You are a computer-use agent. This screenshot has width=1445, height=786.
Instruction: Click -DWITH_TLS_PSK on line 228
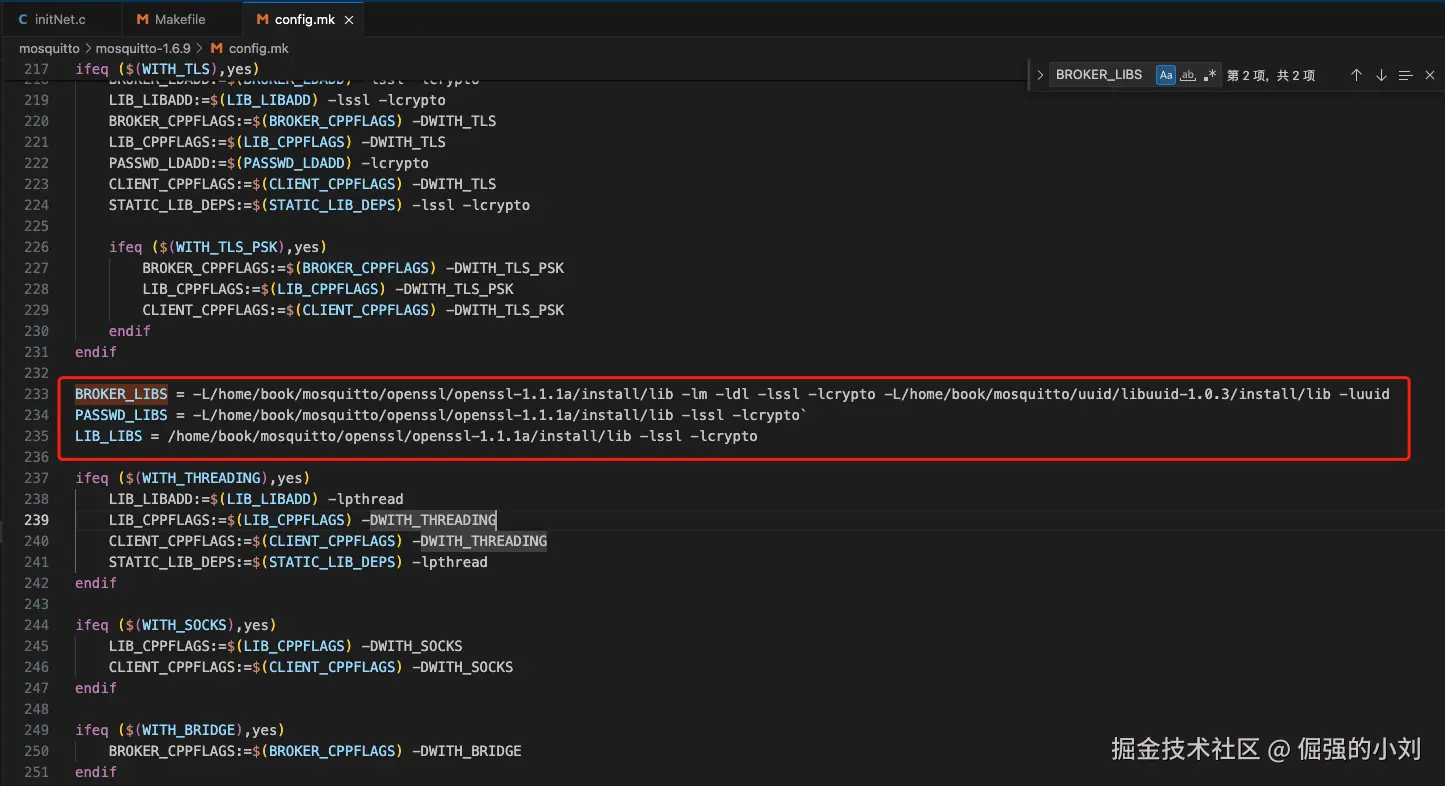(454, 289)
